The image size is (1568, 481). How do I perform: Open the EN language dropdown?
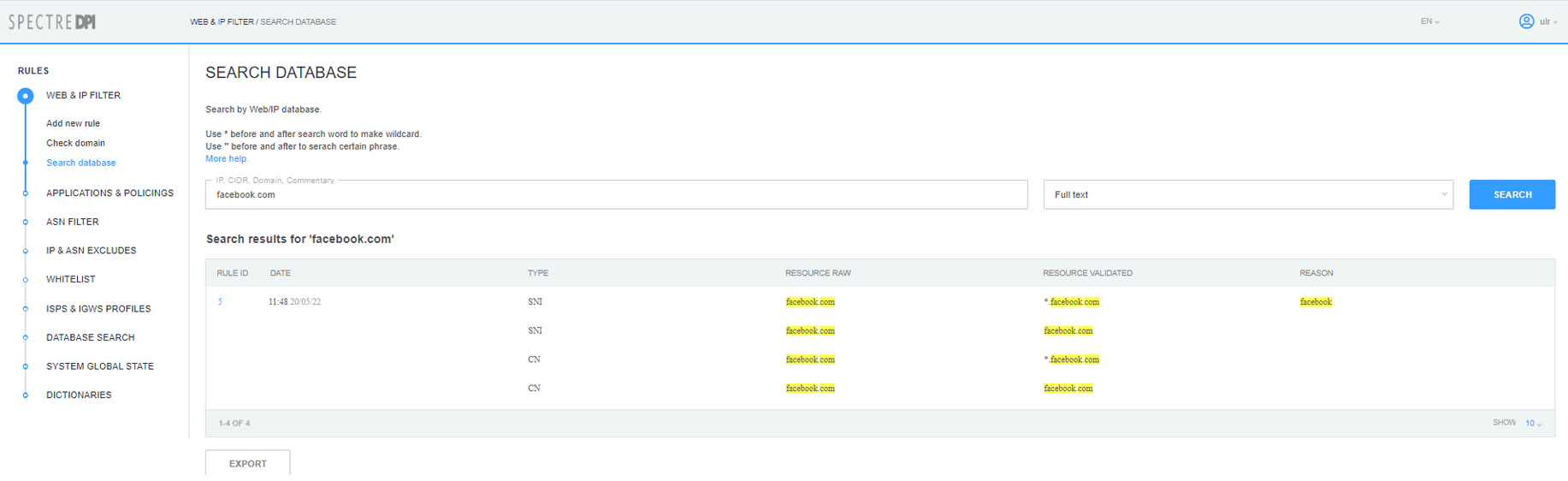click(1429, 21)
